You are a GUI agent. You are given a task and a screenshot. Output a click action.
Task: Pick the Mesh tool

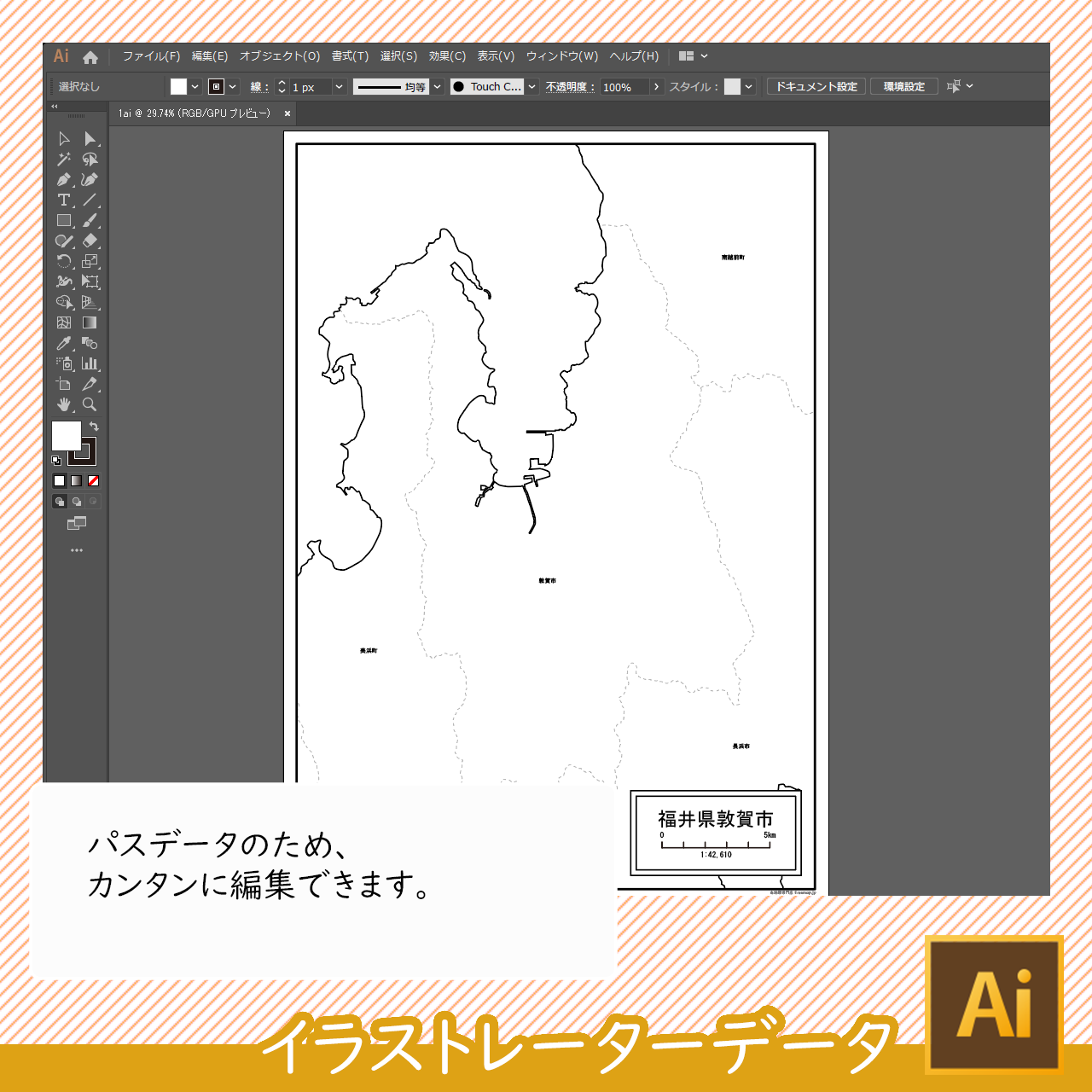click(64, 322)
